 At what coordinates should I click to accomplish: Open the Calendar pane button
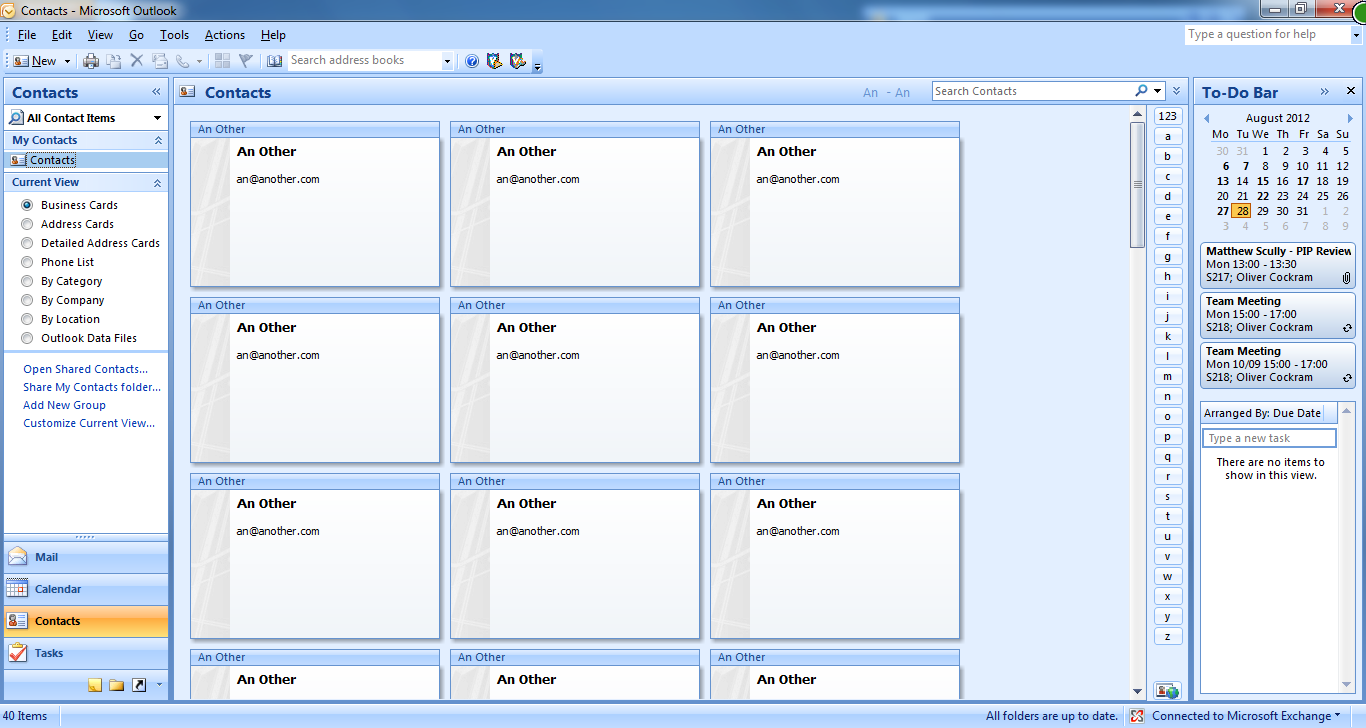click(86, 589)
